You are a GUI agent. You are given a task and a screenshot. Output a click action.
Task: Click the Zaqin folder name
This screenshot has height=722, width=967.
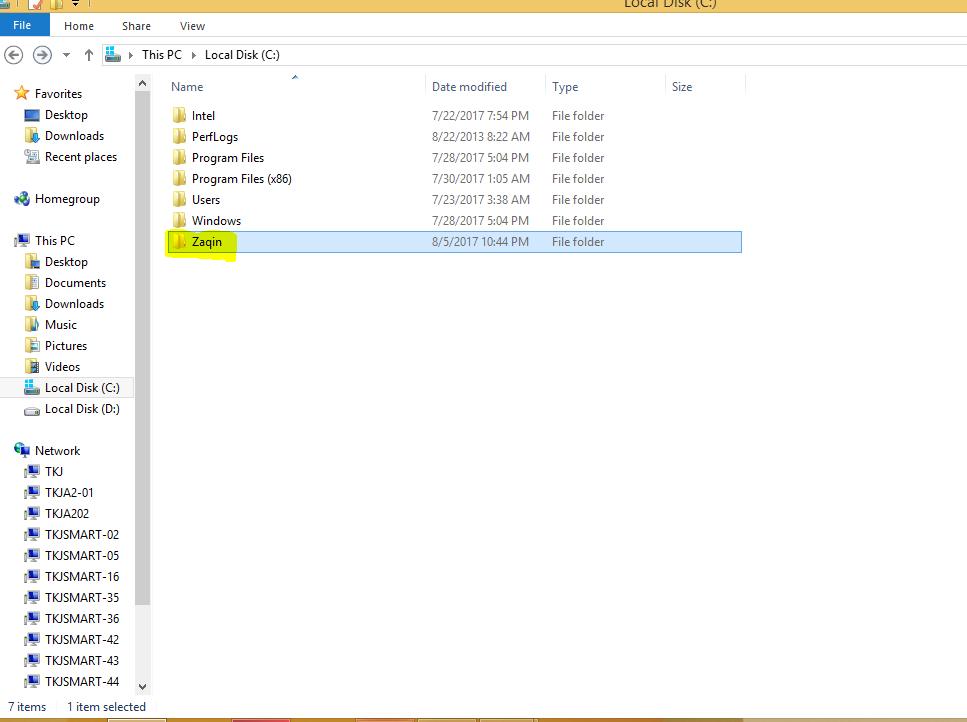point(207,241)
